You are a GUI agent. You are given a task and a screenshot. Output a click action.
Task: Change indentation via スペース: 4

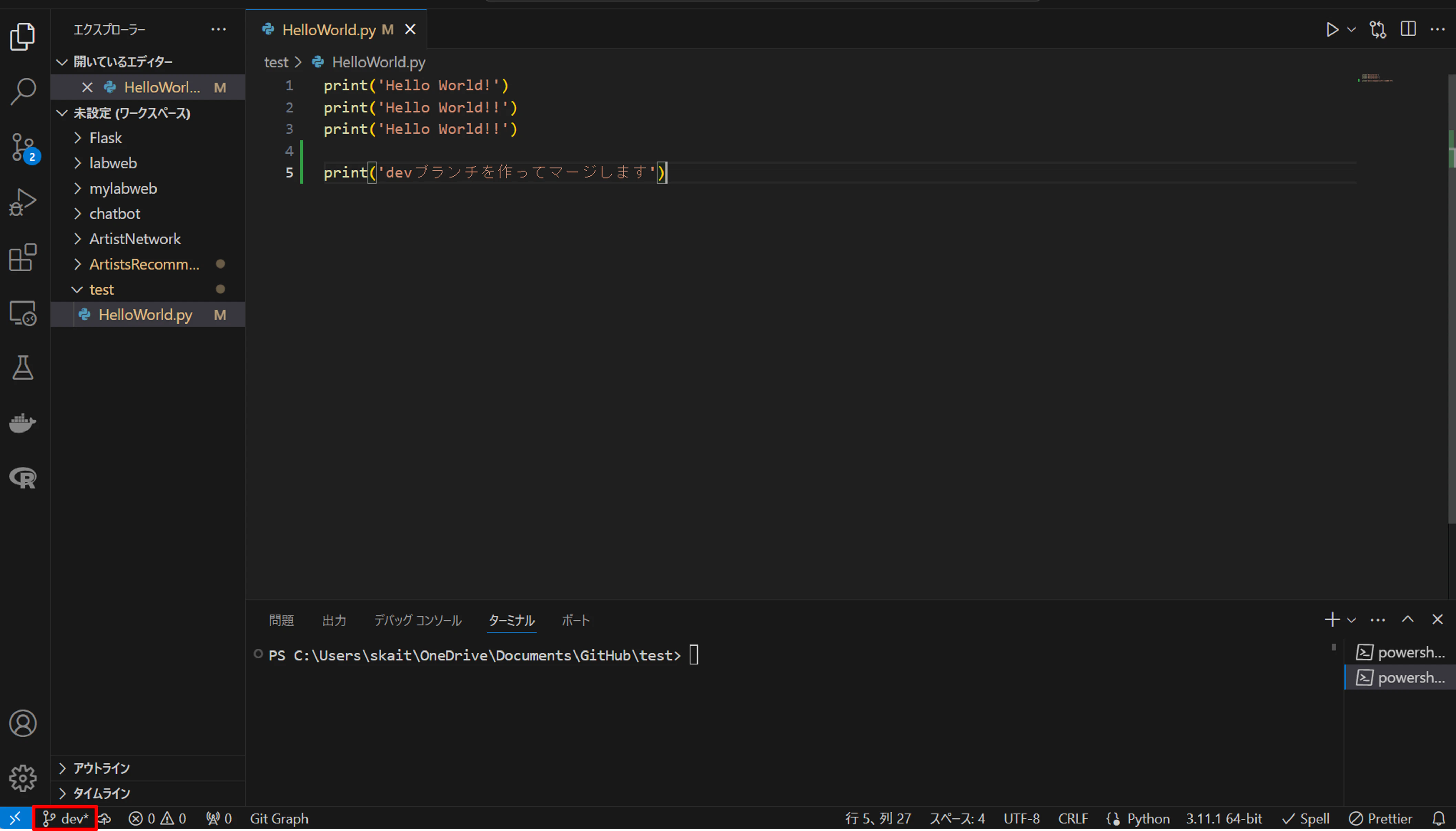point(957,818)
